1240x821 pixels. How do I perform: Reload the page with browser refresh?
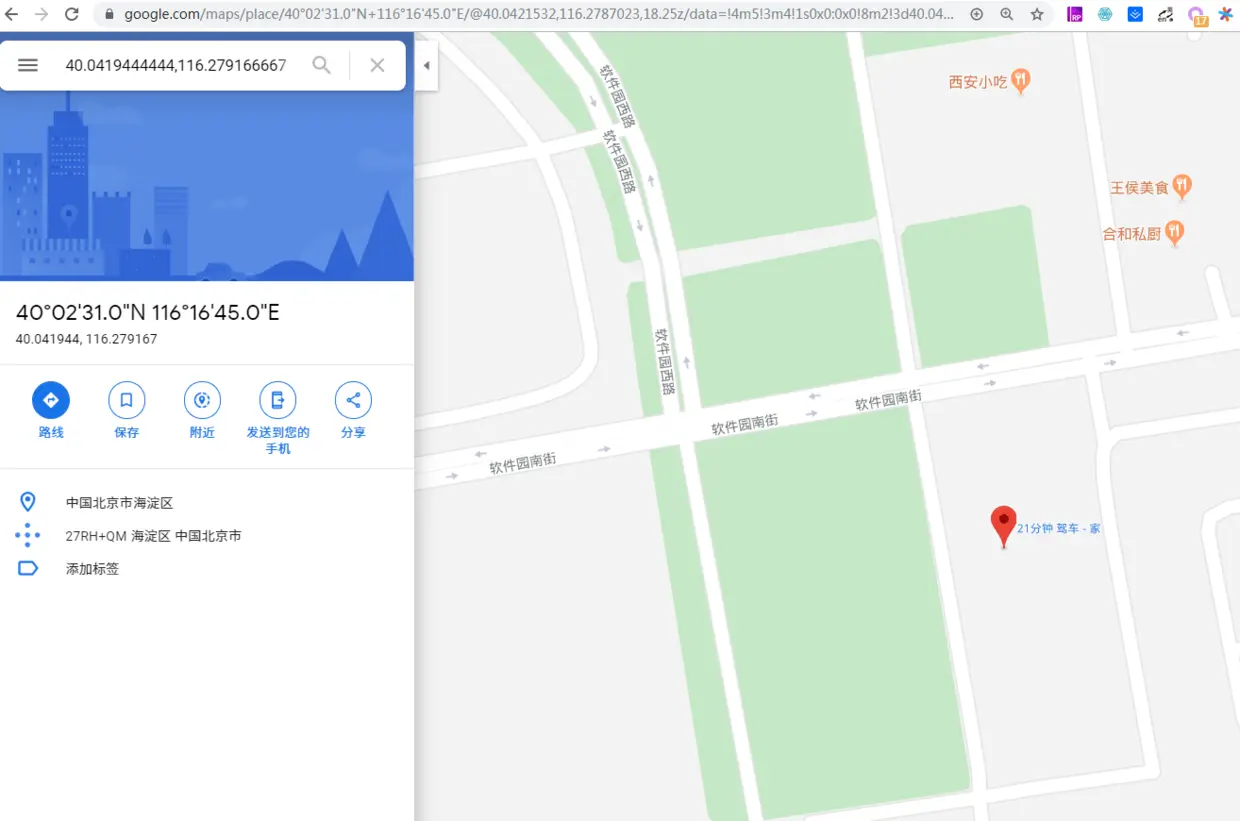tap(72, 14)
